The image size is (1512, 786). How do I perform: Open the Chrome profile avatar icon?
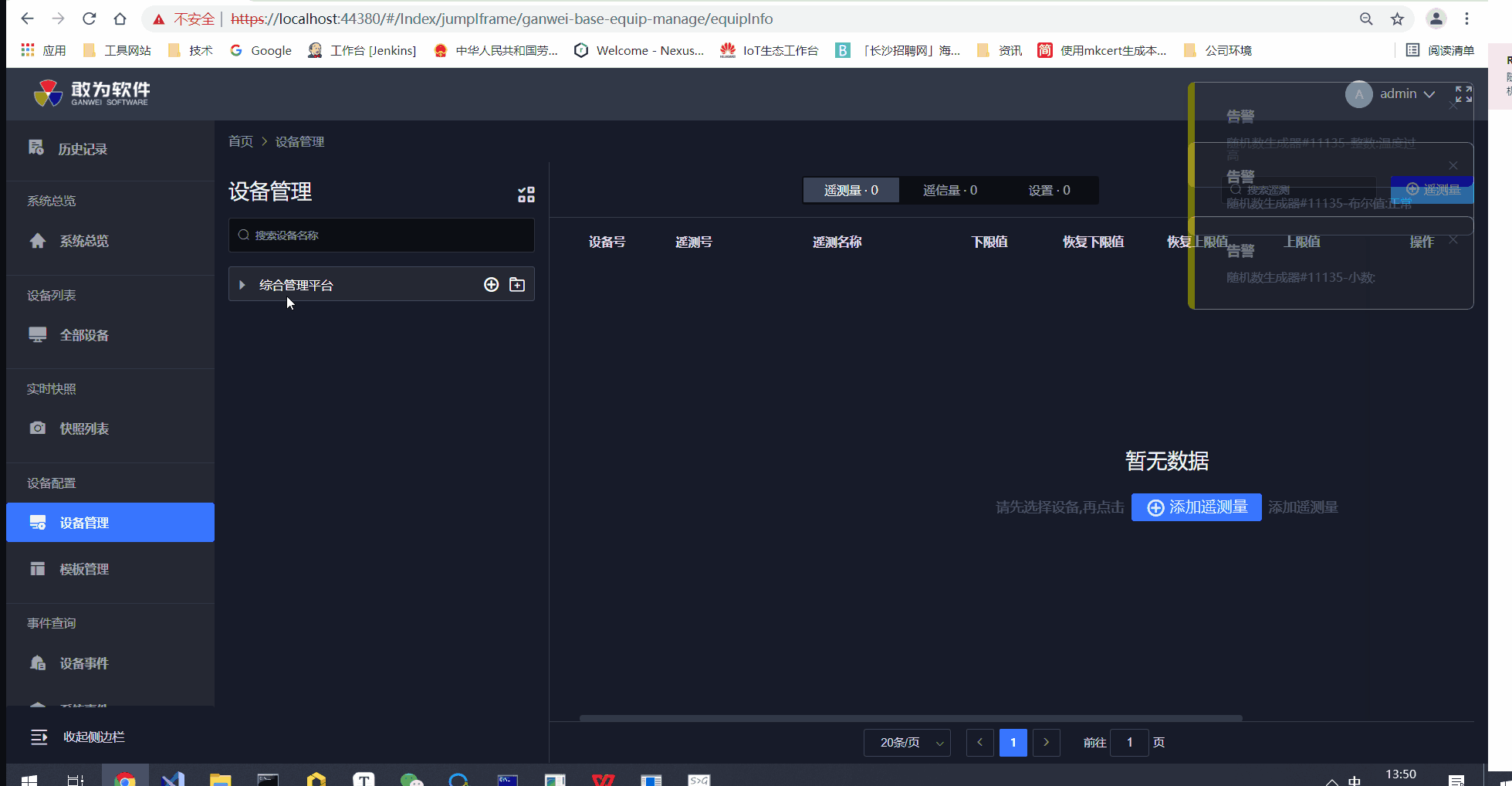(1436, 19)
